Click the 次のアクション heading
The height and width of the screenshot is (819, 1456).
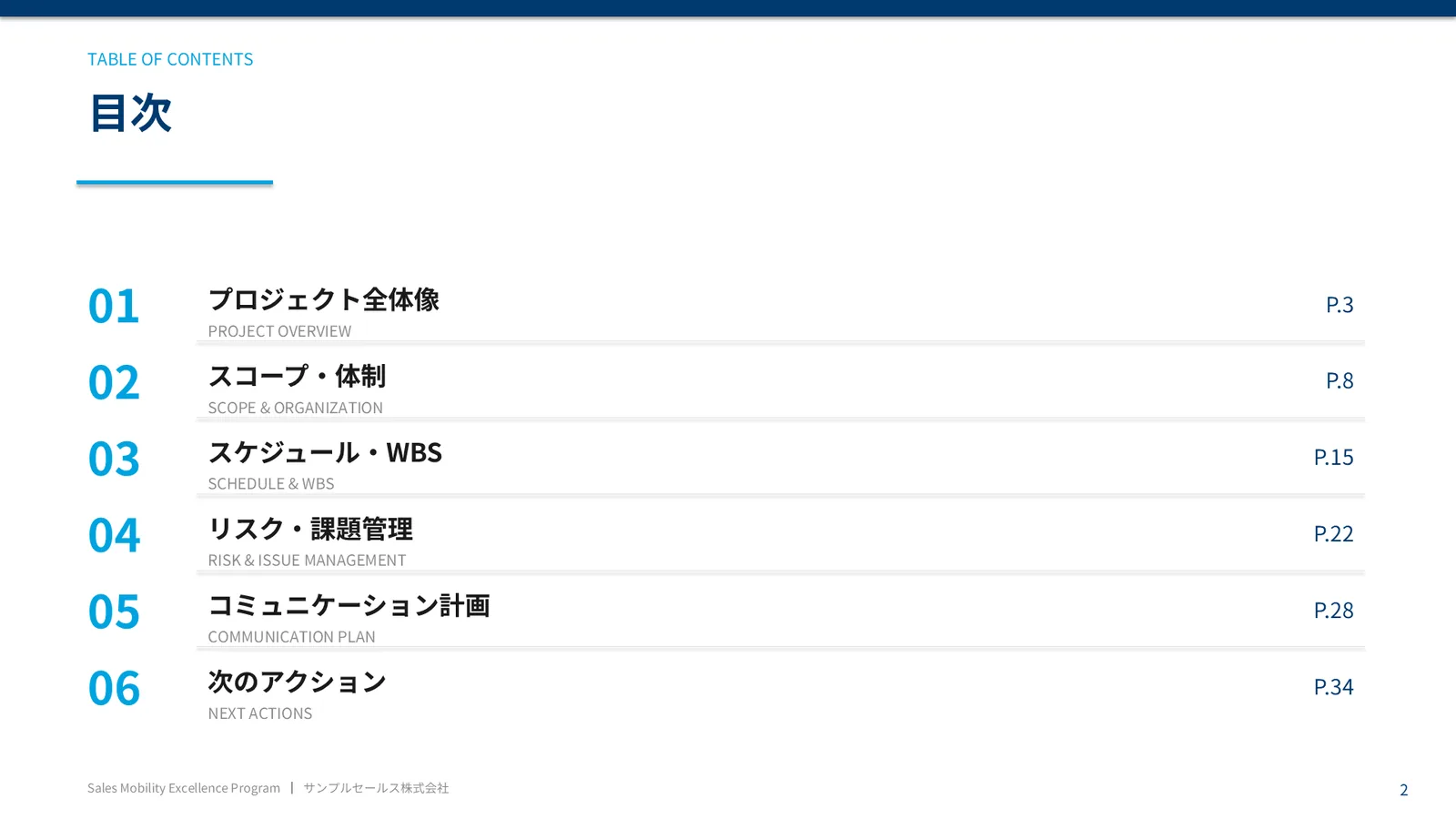[x=297, y=682]
